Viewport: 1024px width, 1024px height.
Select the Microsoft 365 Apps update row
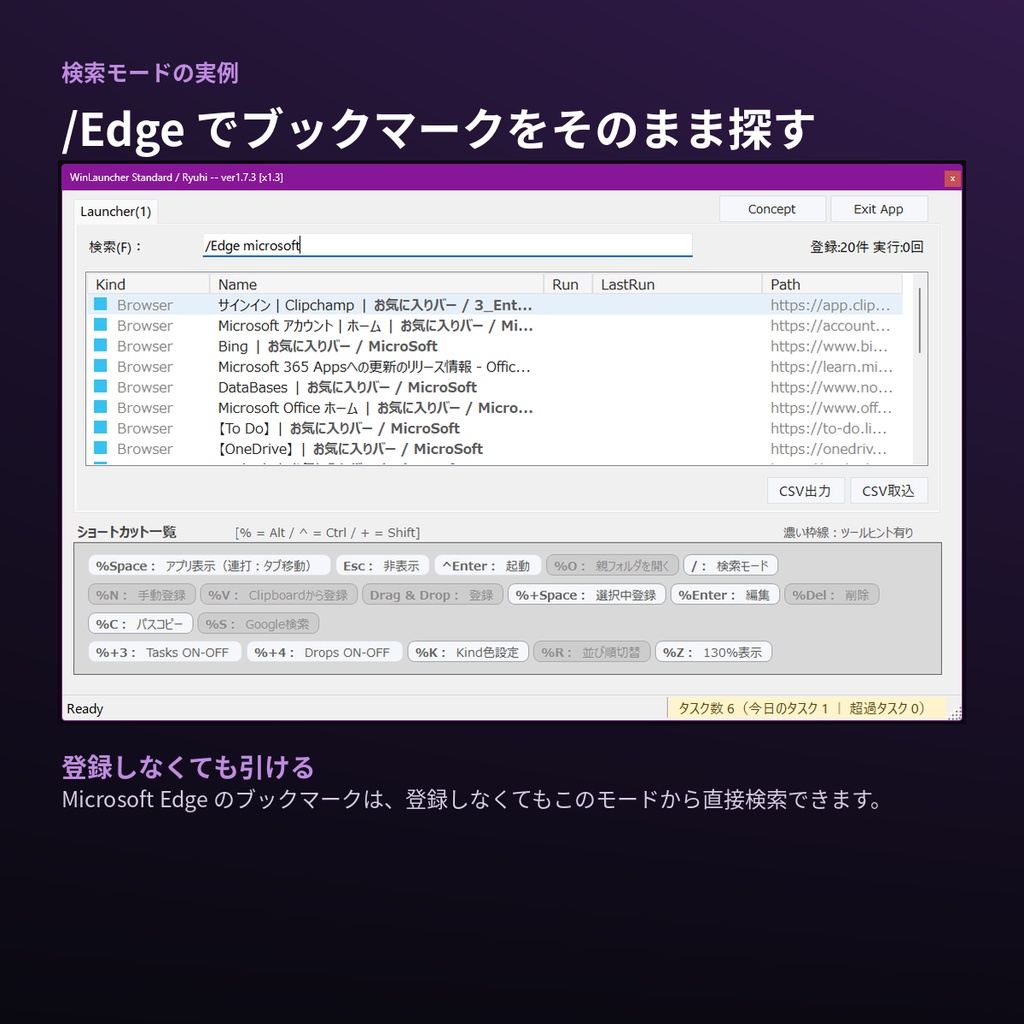tap(374, 366)
